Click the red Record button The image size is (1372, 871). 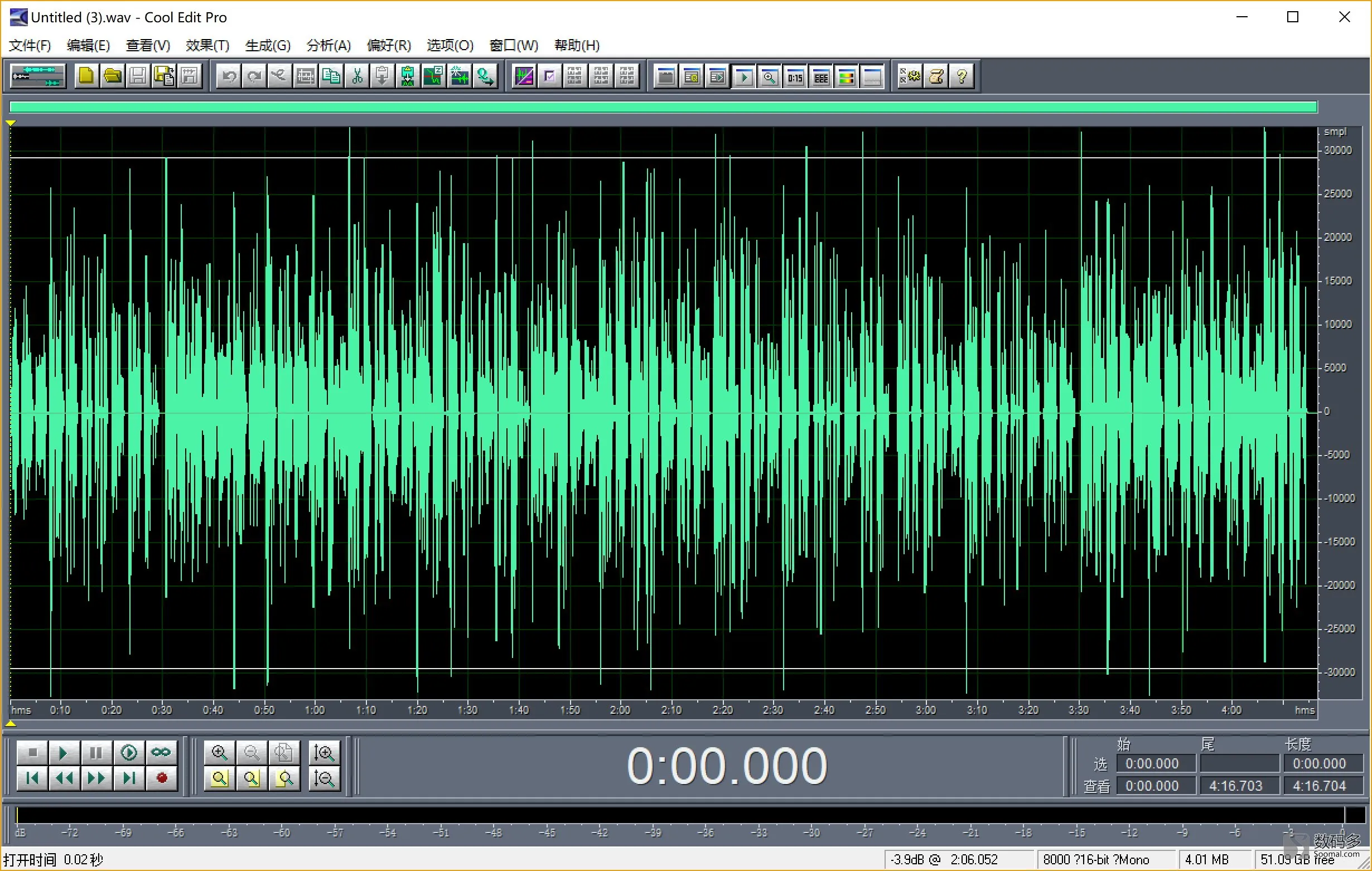(x=161, y=778)
